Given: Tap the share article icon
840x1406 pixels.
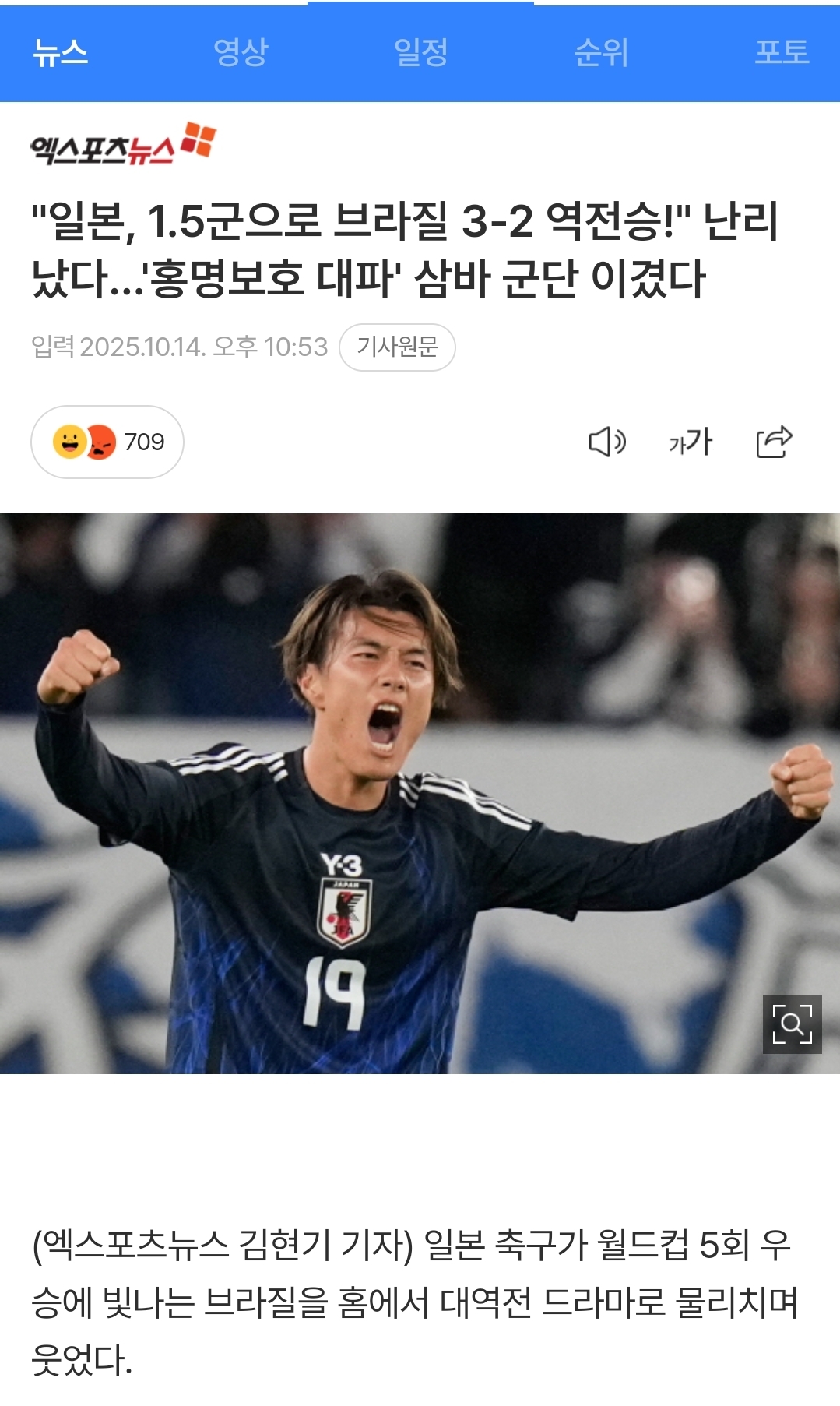Looking at the screenshot, I should coord(775,442).
